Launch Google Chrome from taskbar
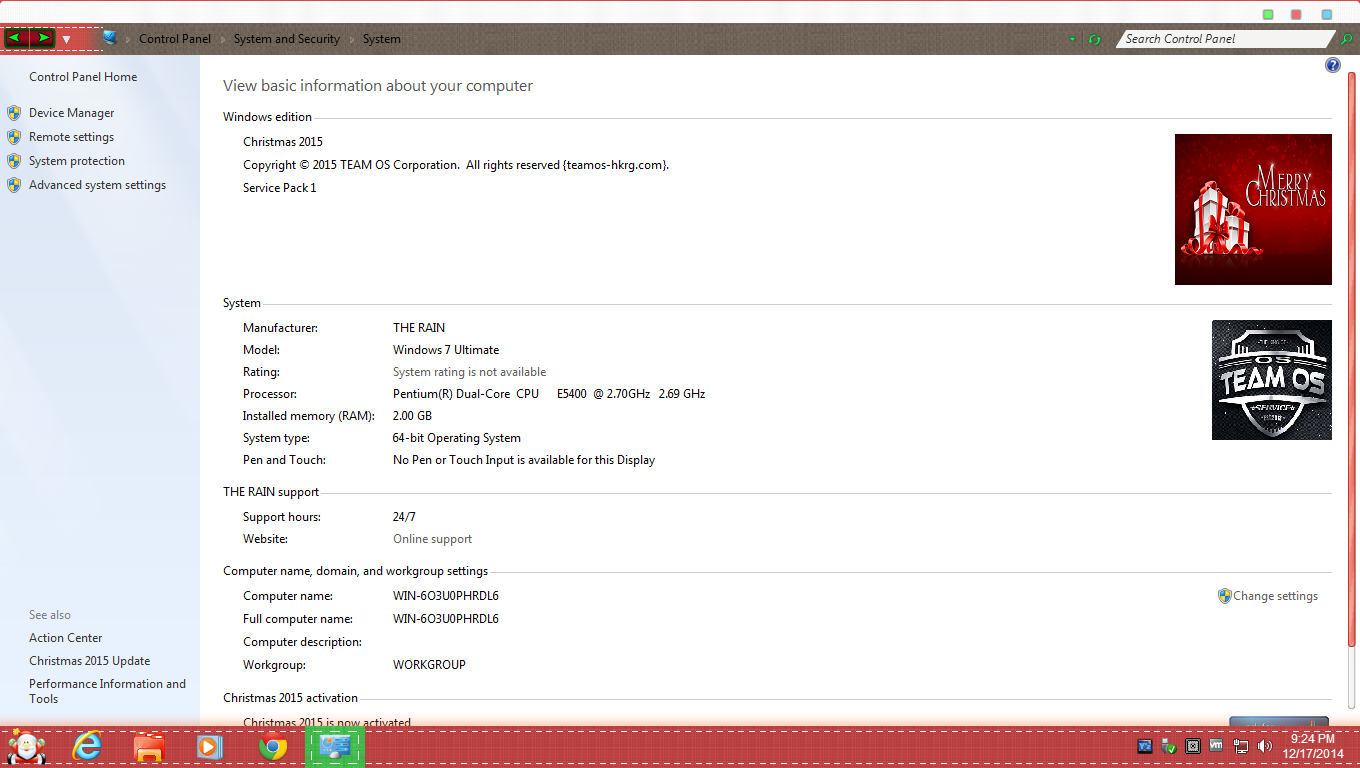Image resolution: width=1360 pixels, height=768 pixels. (273, 747)
